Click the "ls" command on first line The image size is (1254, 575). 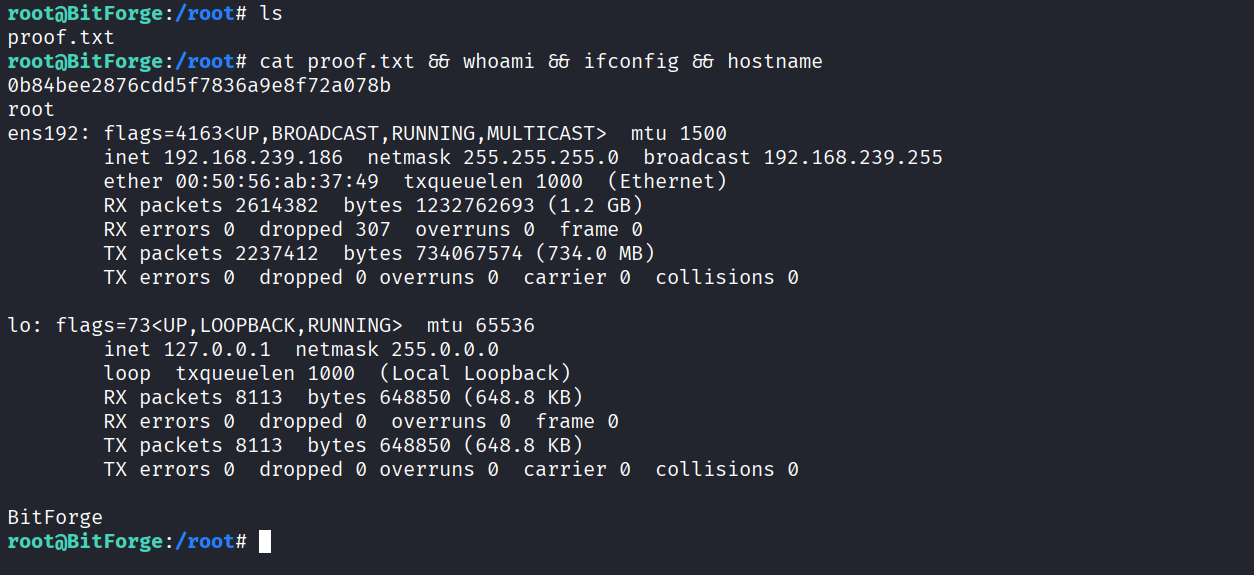point(272,14)
